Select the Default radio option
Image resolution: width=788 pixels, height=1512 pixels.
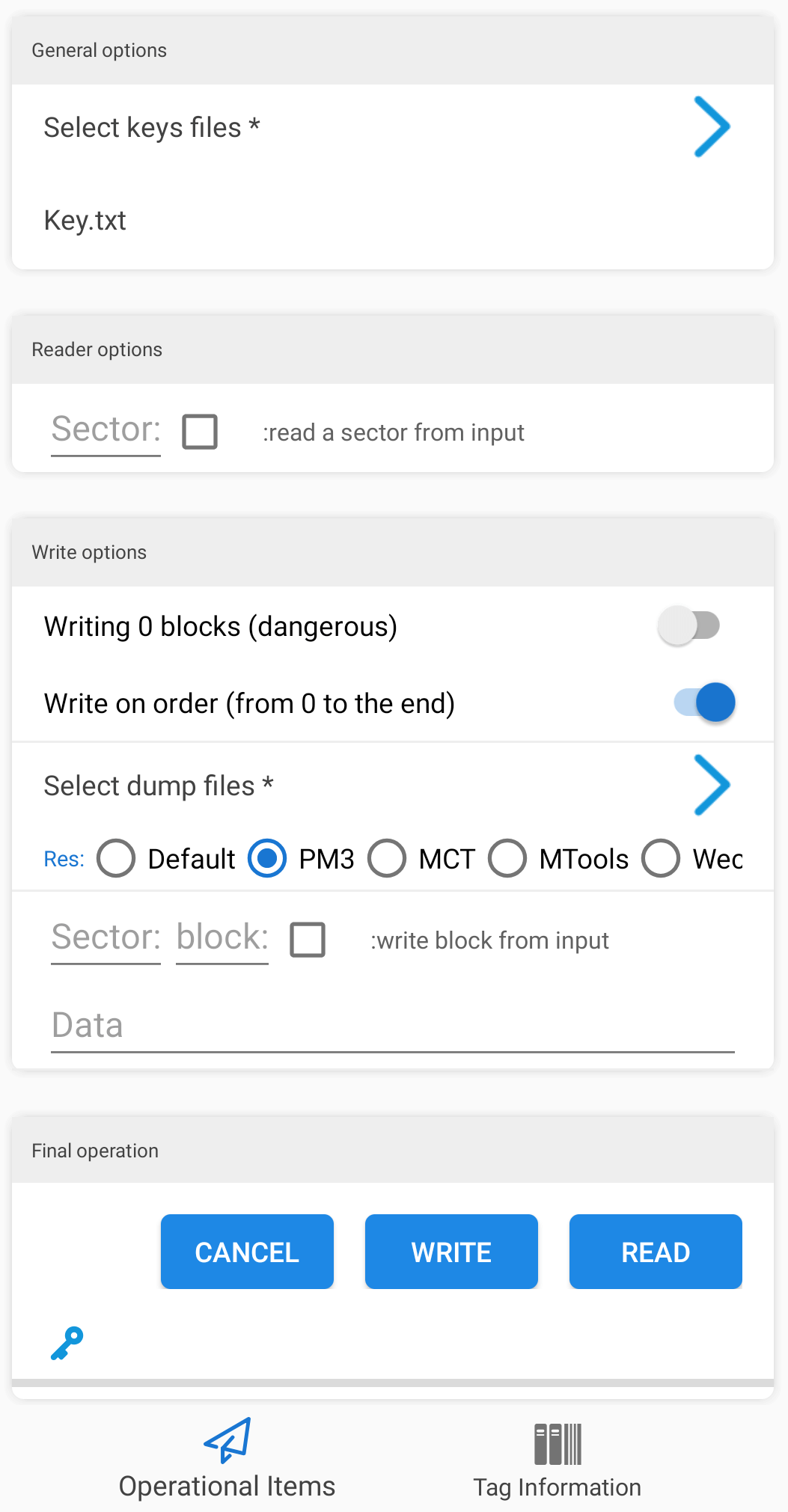[x=116, y=858]
